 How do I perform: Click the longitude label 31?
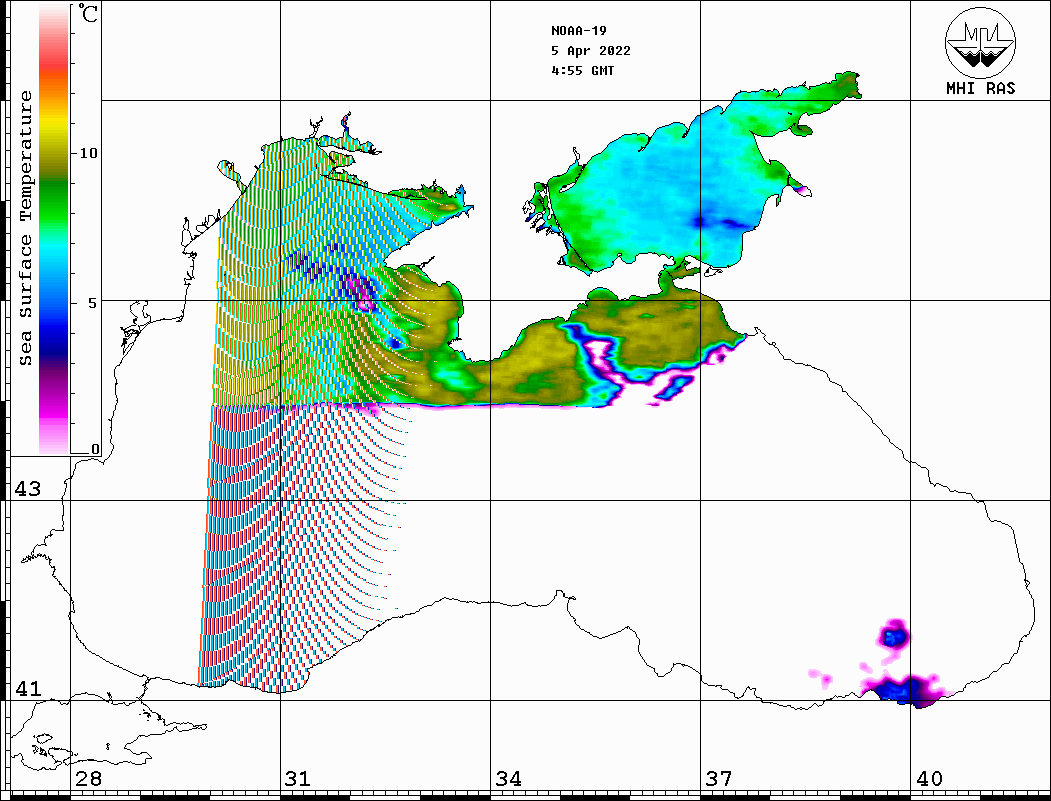(x=298, y=778)
